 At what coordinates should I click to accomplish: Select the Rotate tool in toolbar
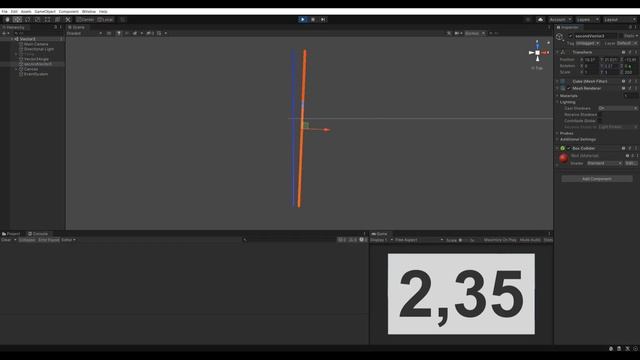(x=27, y=20)
